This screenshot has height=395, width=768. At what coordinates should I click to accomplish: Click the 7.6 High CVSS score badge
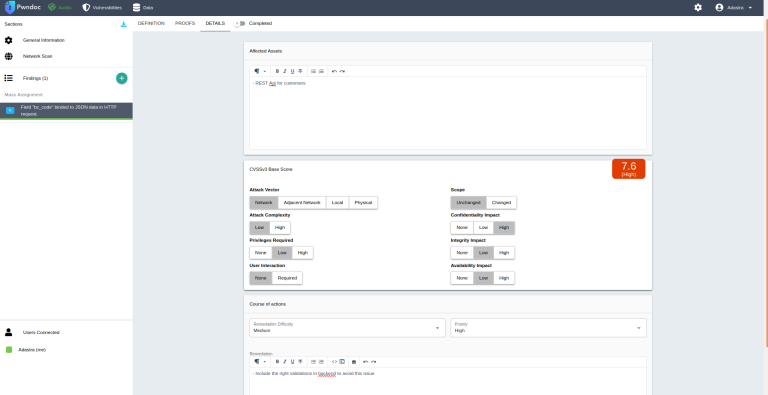click(628, 169)
